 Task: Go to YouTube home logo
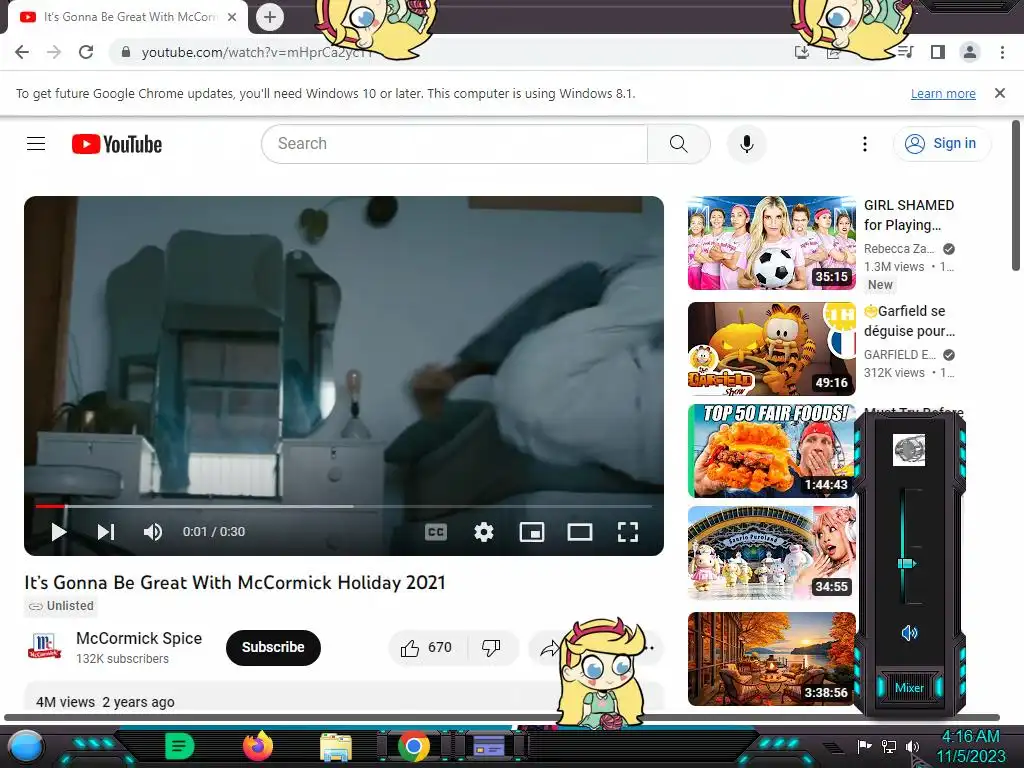pos(117,144)
